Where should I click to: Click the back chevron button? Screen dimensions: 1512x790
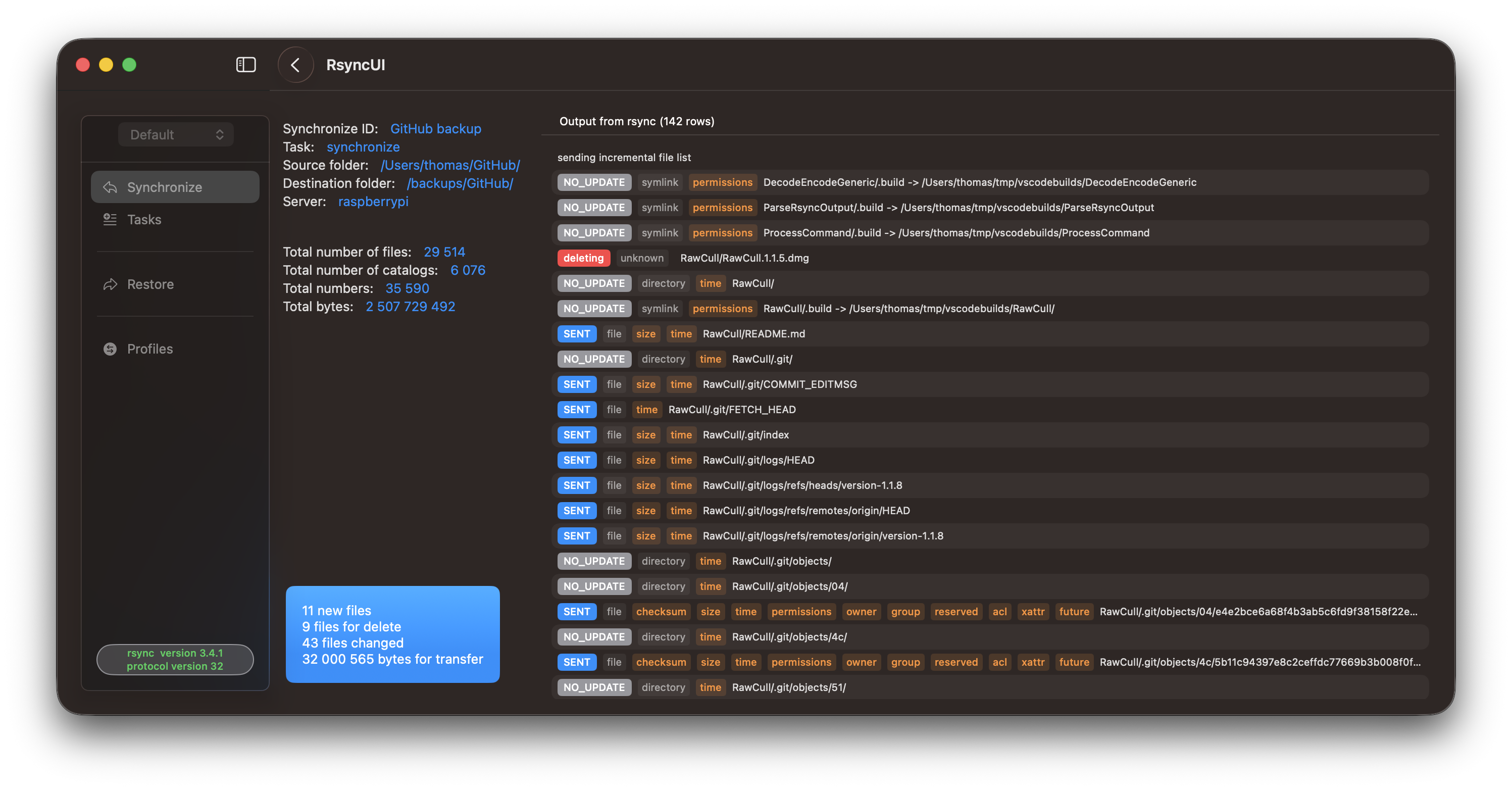[295, 65]
